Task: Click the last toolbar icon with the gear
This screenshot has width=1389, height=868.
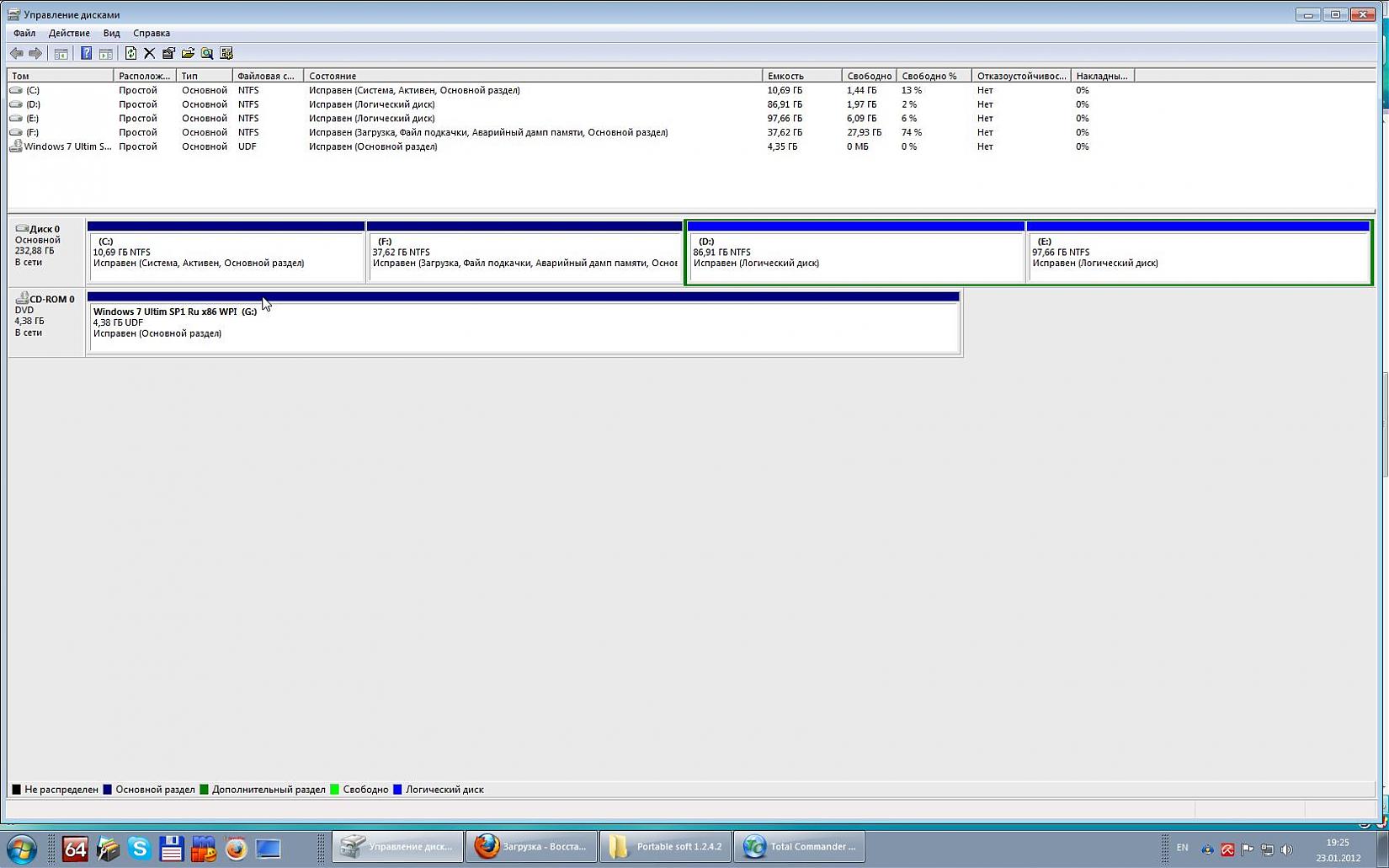Action: 226,53
